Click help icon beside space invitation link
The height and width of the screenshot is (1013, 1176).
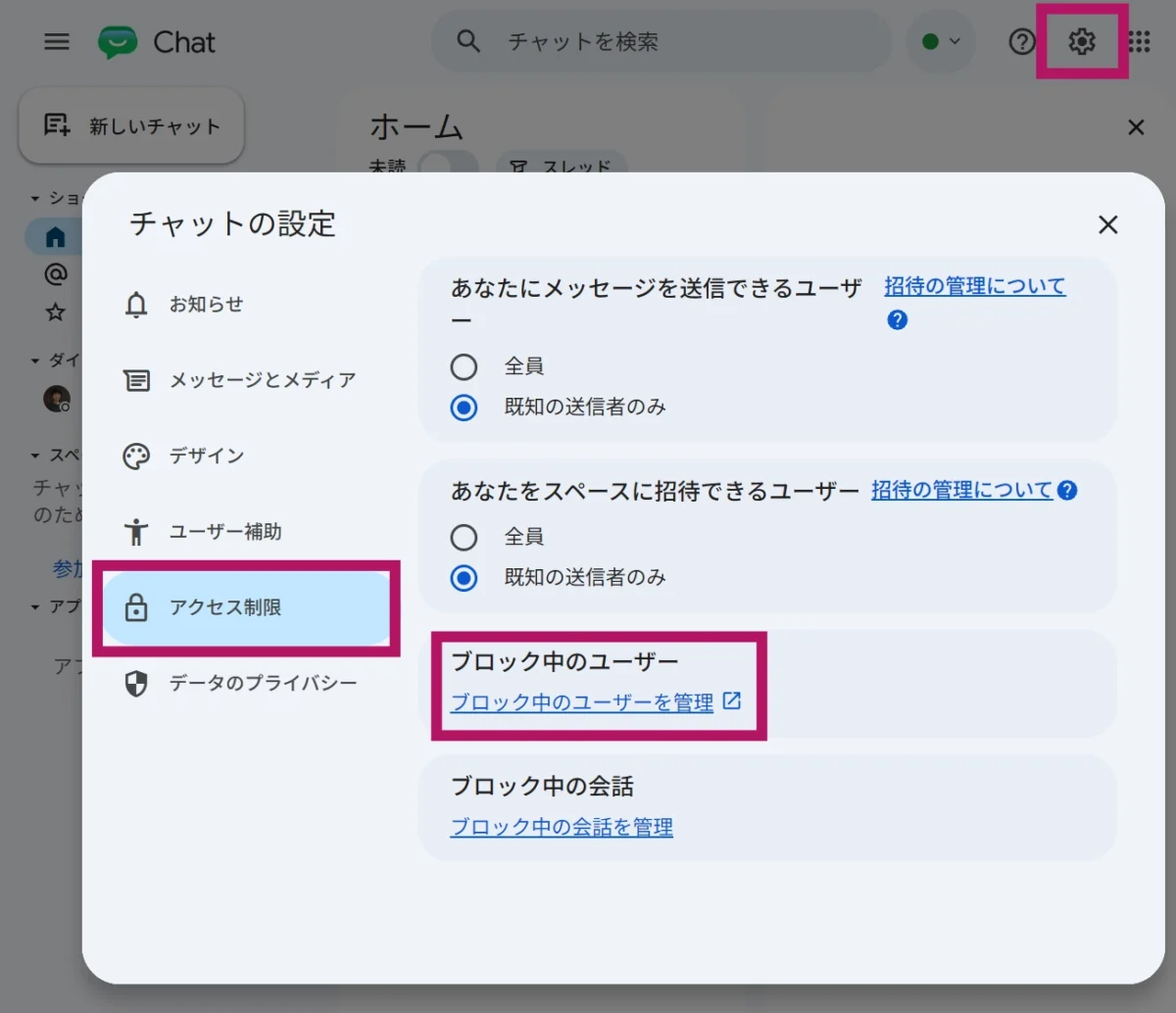pyautogui.click(x=1068, y=490)
